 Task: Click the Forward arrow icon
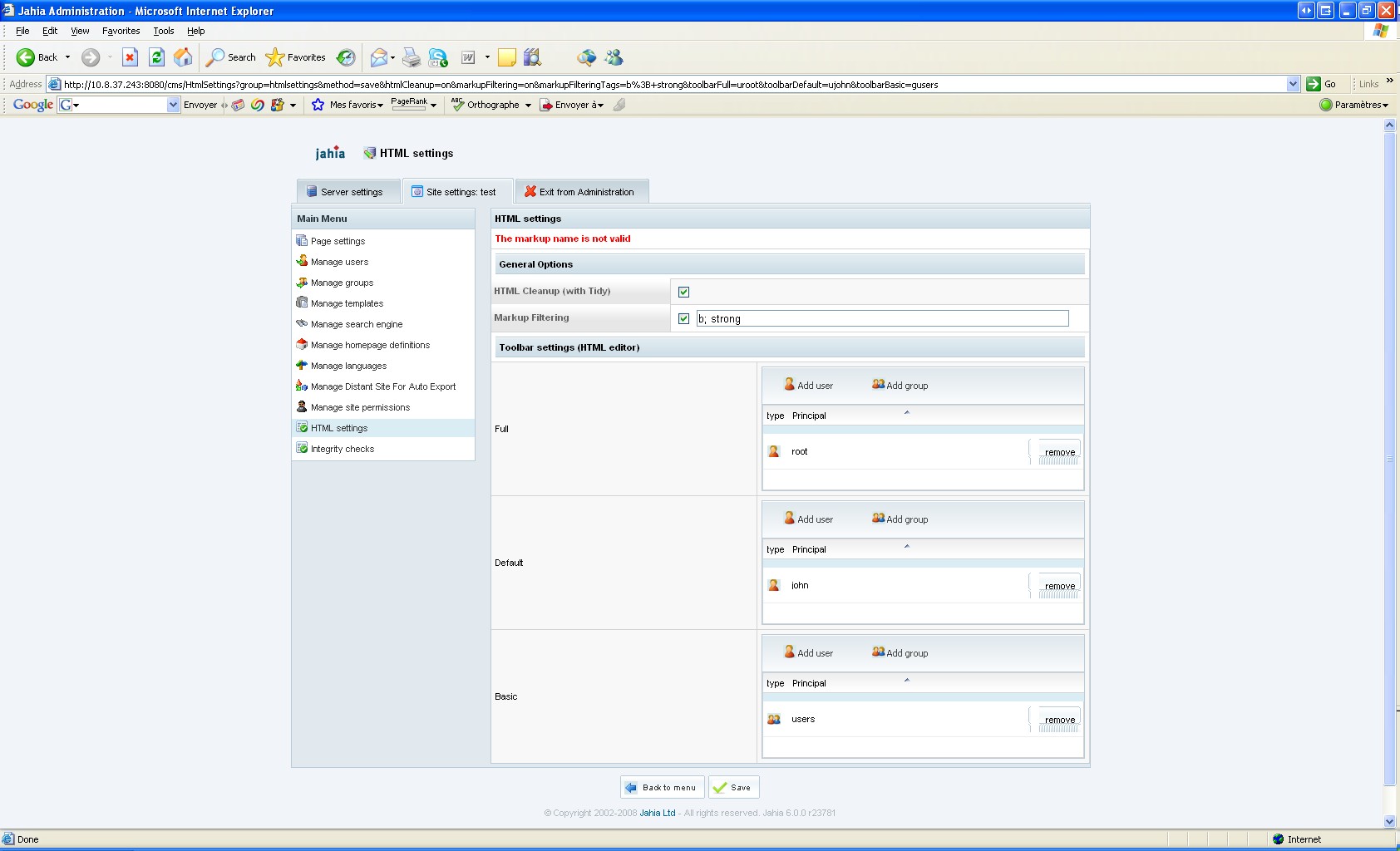coord(91,57)
